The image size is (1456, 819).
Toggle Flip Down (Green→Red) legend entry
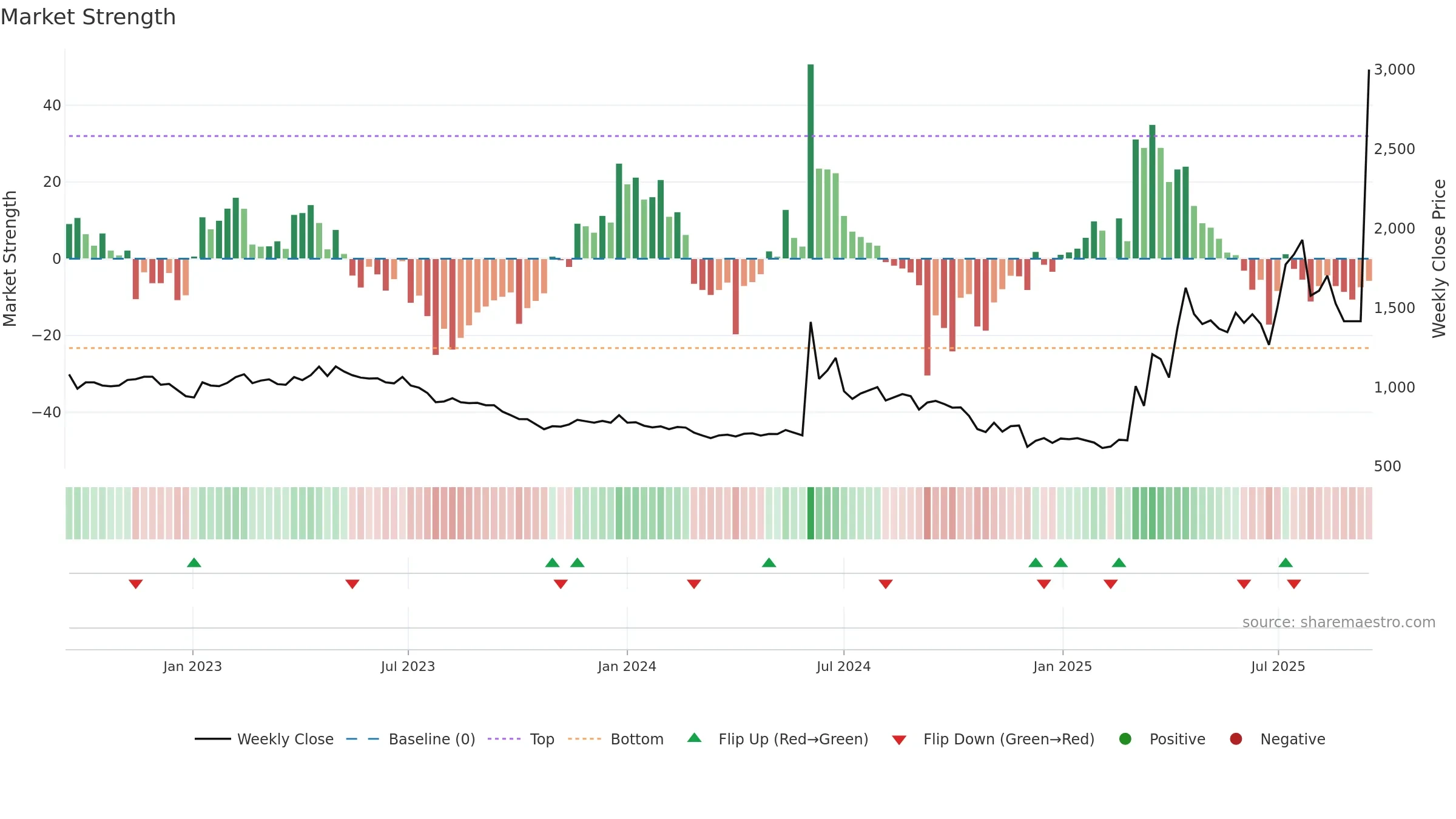tap(994, 739)
